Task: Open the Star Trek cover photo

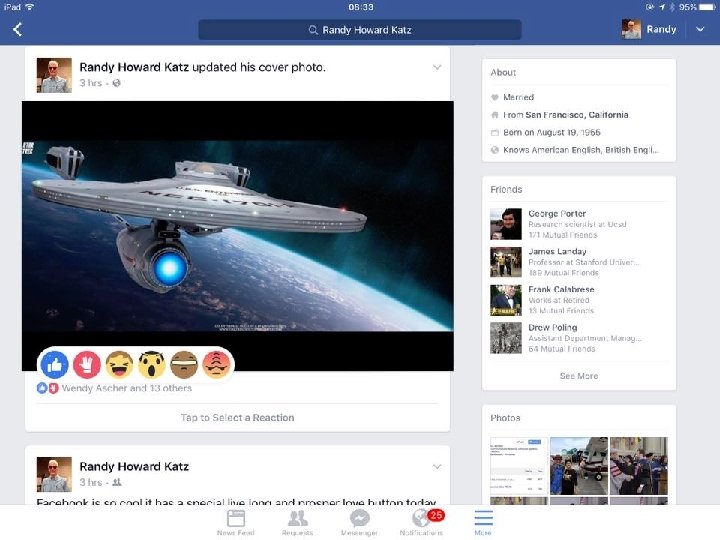Action: (238, 236)
